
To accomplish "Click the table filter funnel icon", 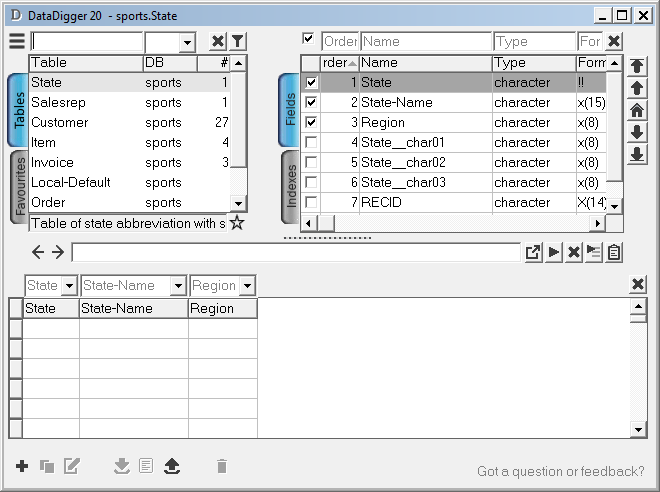I will point(237,41).
